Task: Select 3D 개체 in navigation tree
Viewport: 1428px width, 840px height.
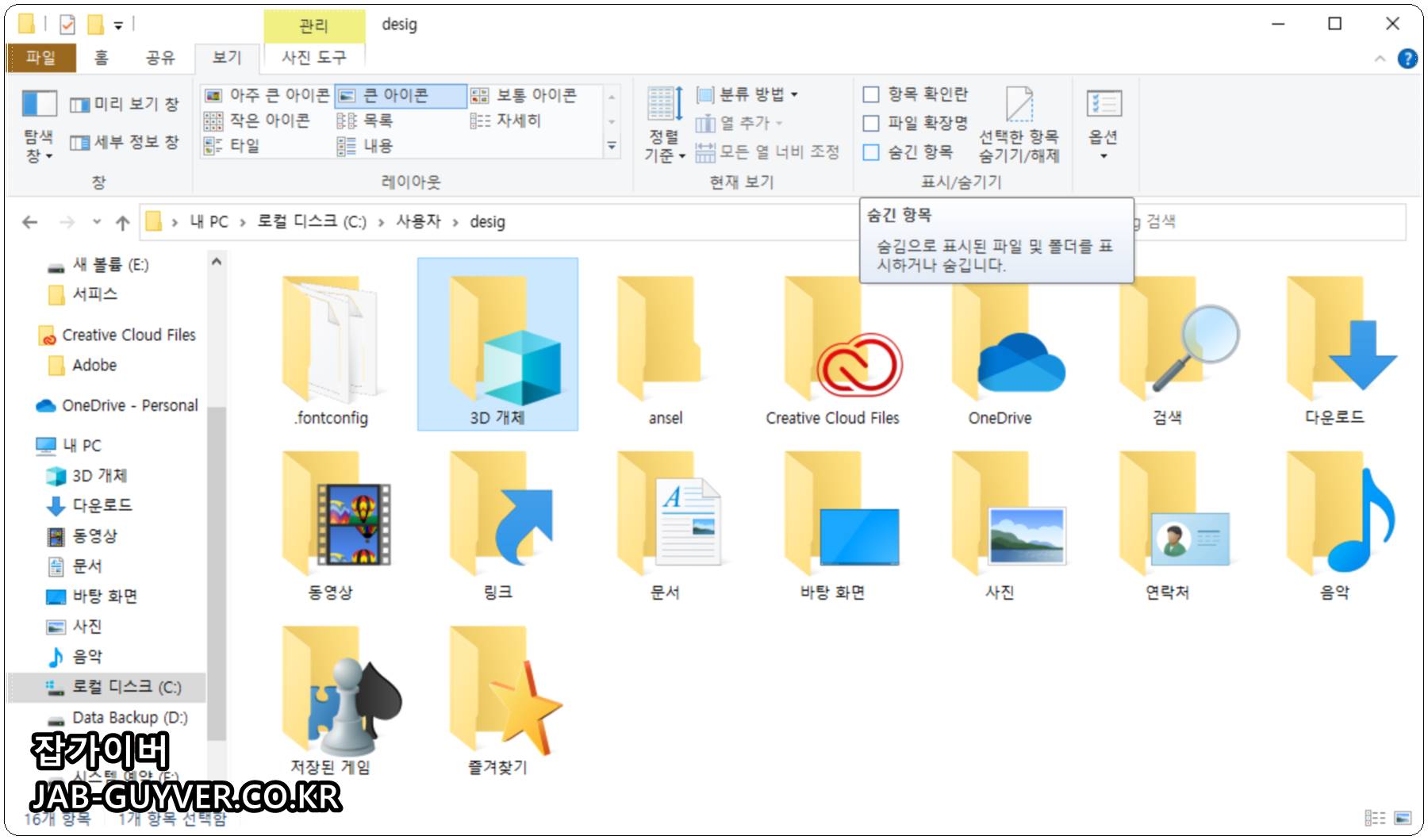Action: click(99, 476)
